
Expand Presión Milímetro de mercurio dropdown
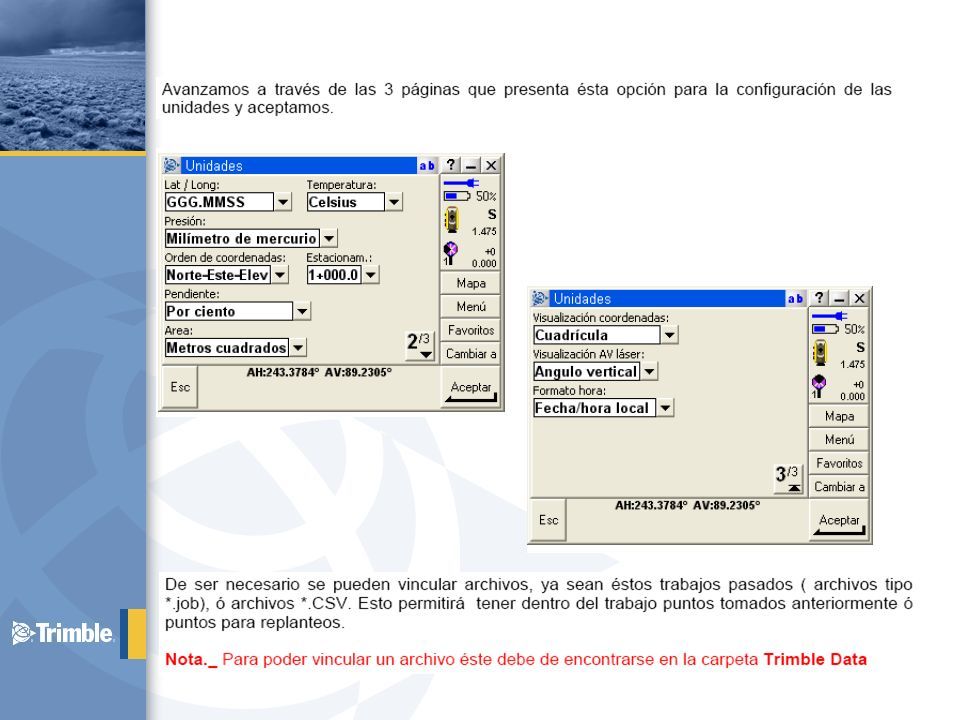(329, 238)
